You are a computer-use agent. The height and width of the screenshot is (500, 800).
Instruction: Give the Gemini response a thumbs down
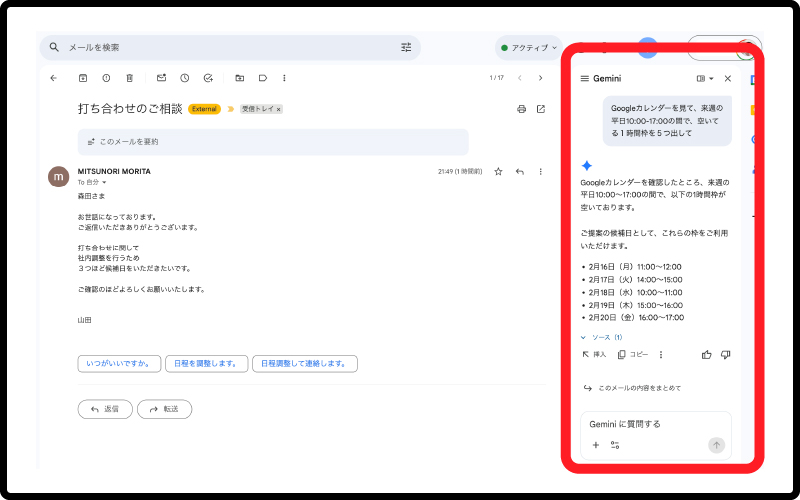[x=726, y=354]
